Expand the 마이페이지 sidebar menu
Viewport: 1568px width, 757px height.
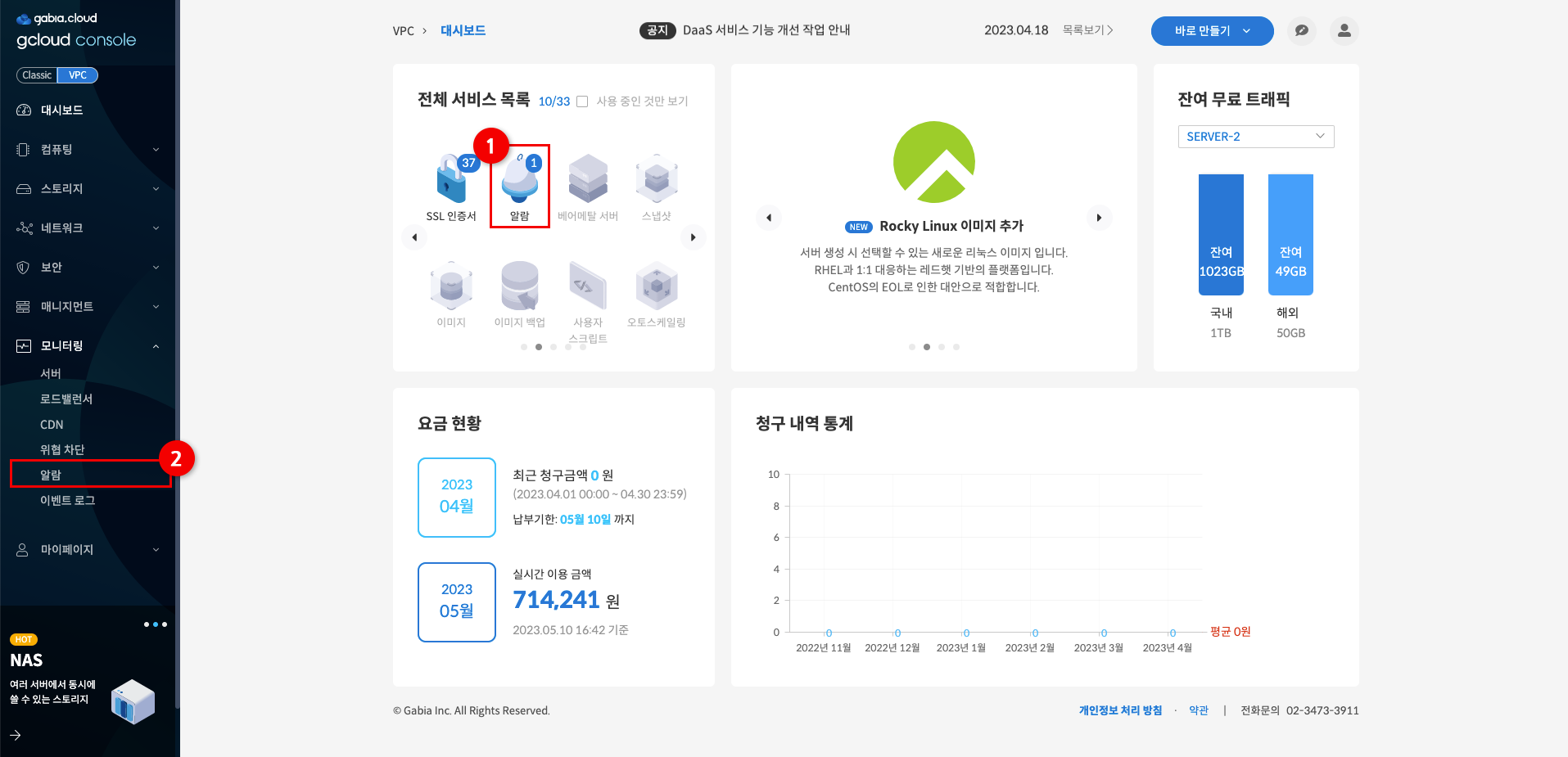88,550
